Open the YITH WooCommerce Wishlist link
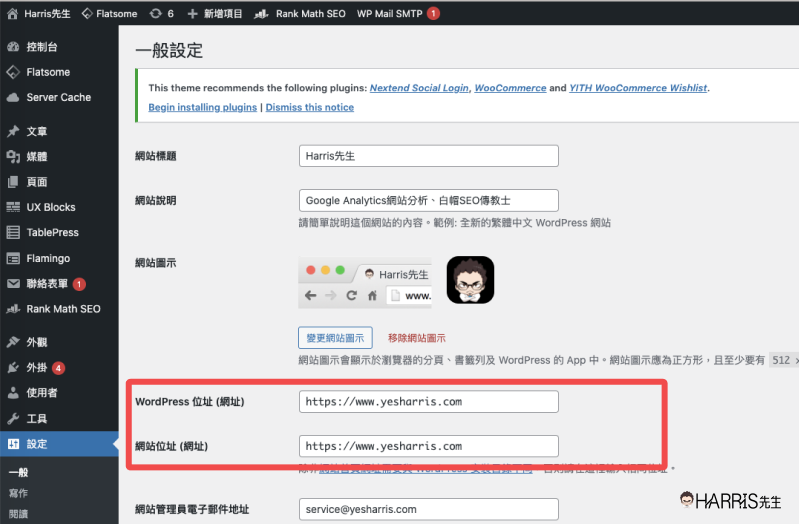 click(x=638, y=88)
